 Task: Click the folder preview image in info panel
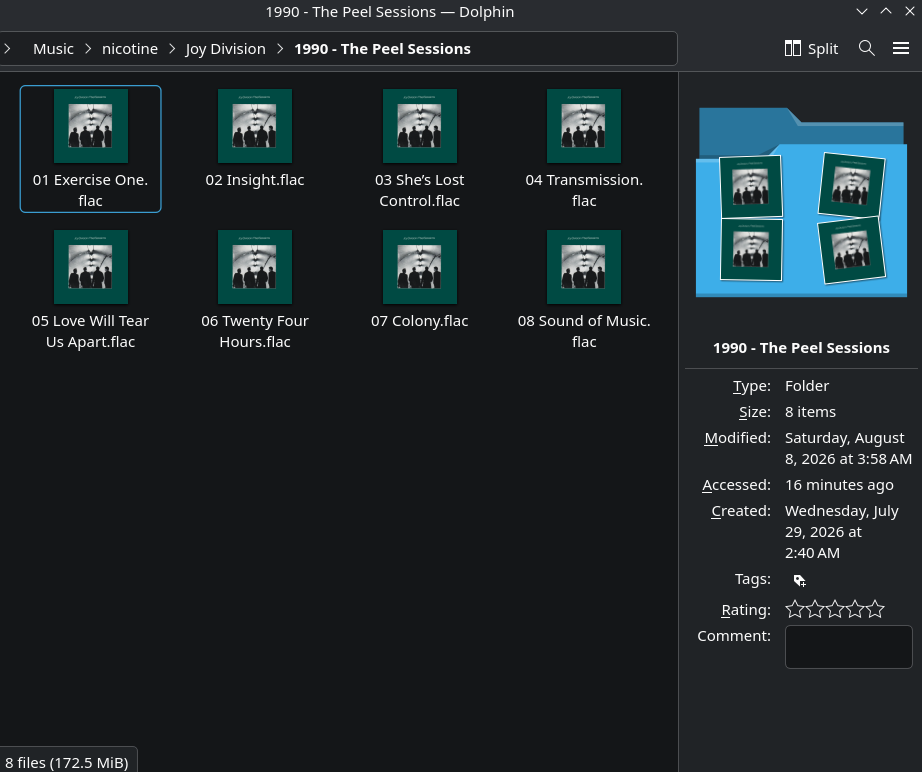pyautogui.click(x=801, y=202)
